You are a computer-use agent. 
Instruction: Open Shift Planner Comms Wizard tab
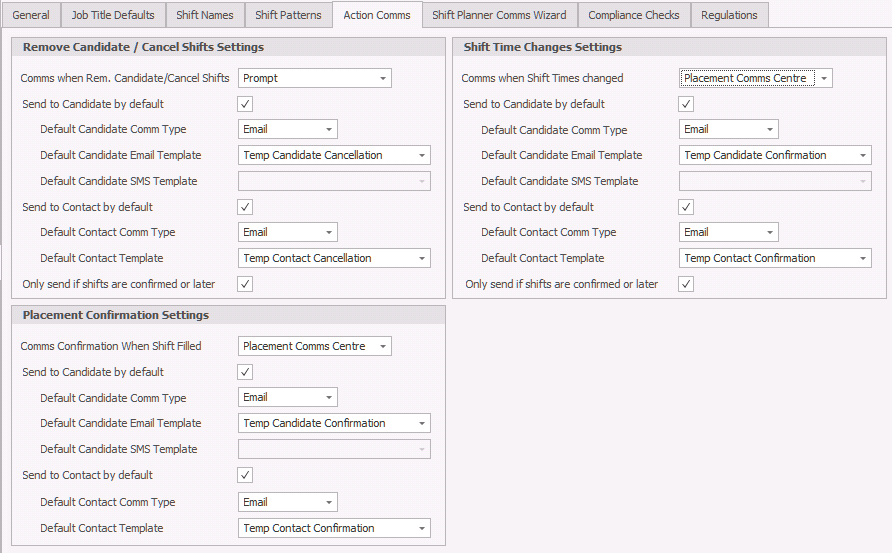point(499,15)
